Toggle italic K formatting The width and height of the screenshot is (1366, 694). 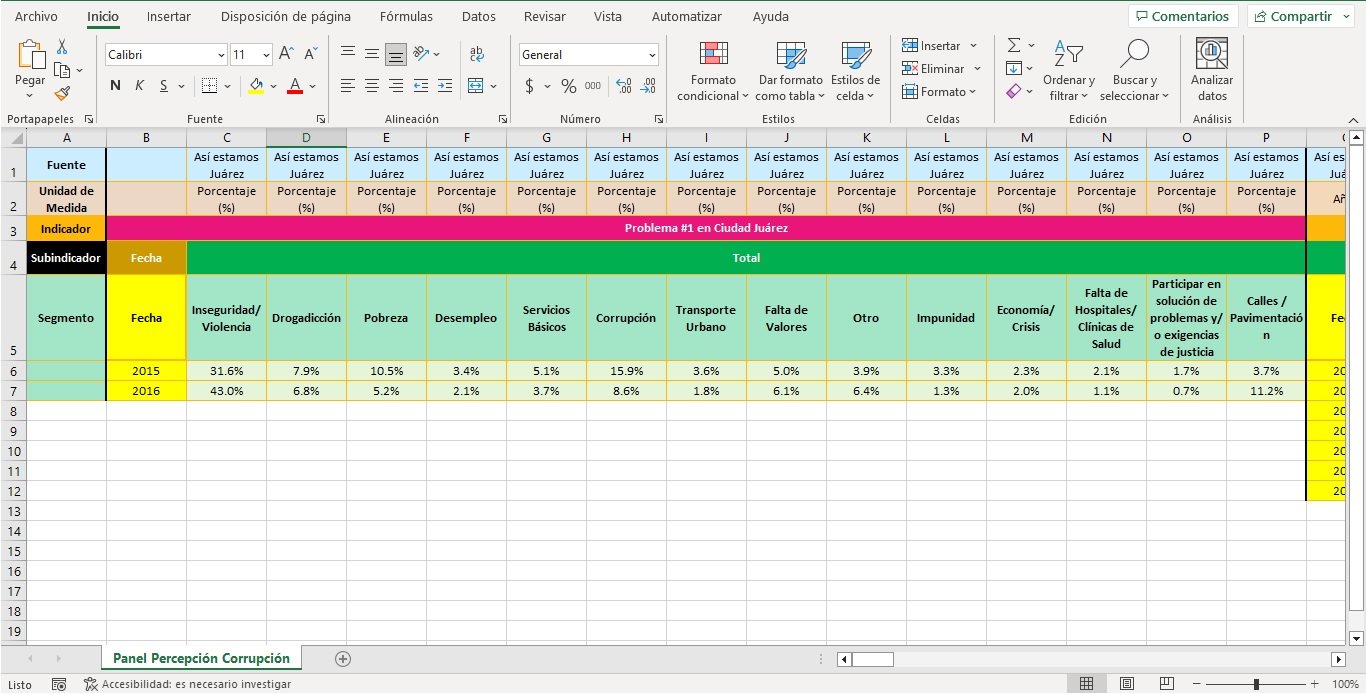click(x=139, y=86)
